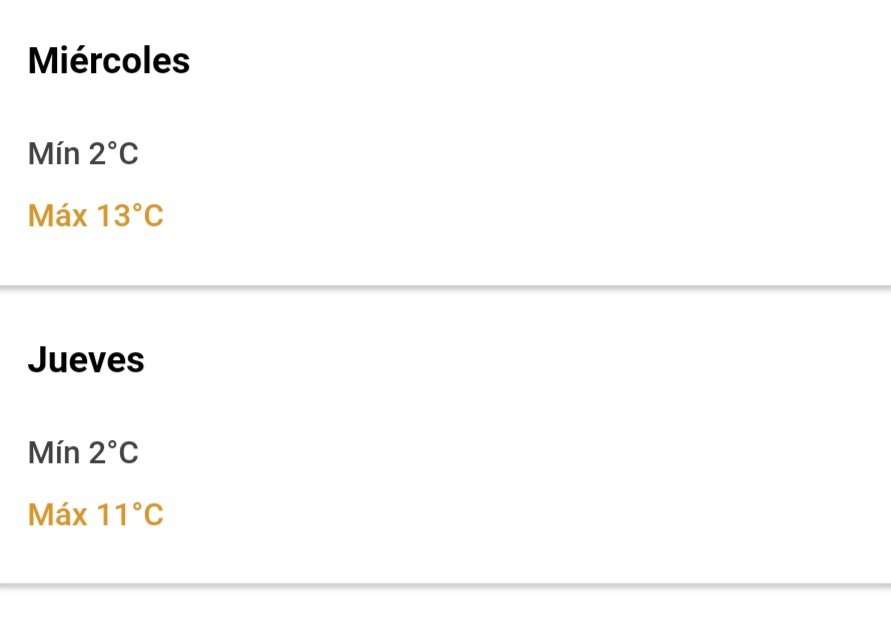Select the Jueves day heading
Screen dimensions: 891x633
point(86,360)
